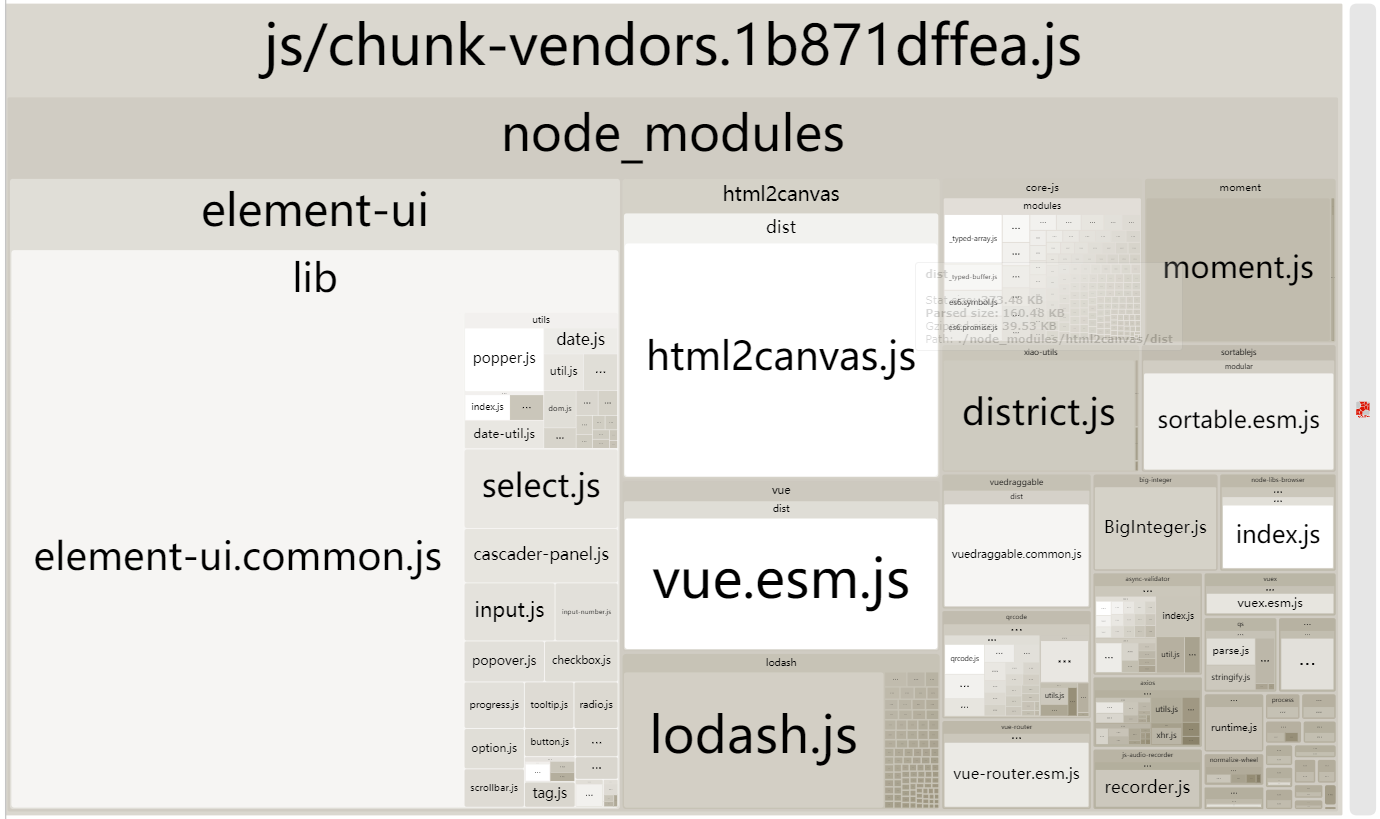Select the xhr.js block in axios
Viewport: 1380px width, 819px height.
1166,735
